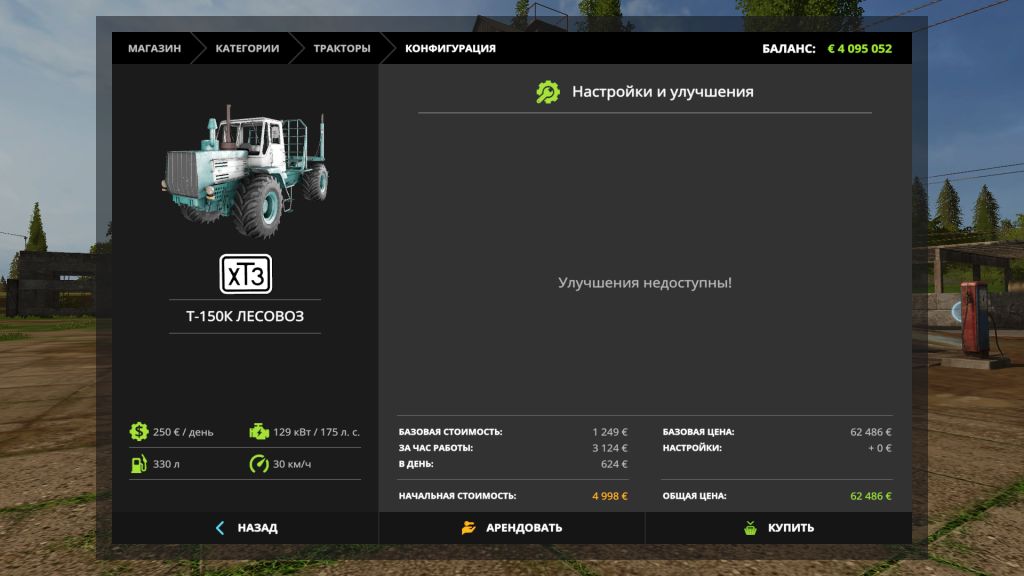Click the engine power icon

click(258, 432)
